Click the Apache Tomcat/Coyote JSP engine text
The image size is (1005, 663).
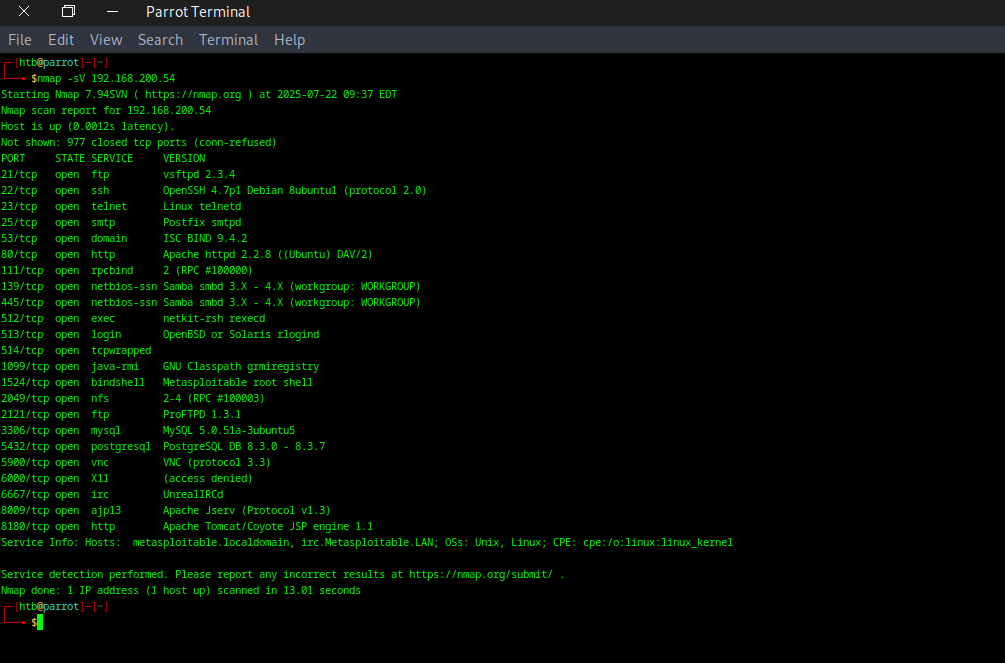tap(268, 526)
